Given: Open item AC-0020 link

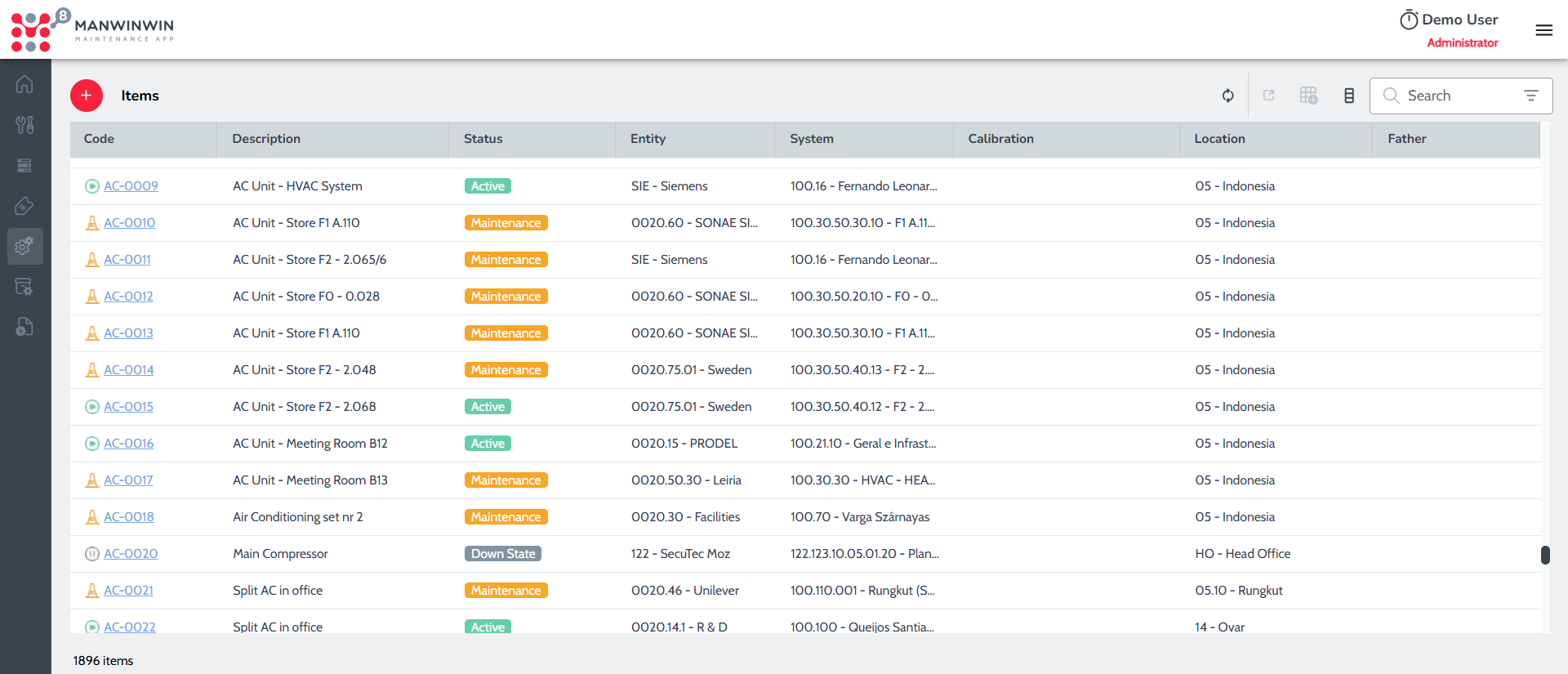Looking at the screenshot, I should click(x=131, y=554).
